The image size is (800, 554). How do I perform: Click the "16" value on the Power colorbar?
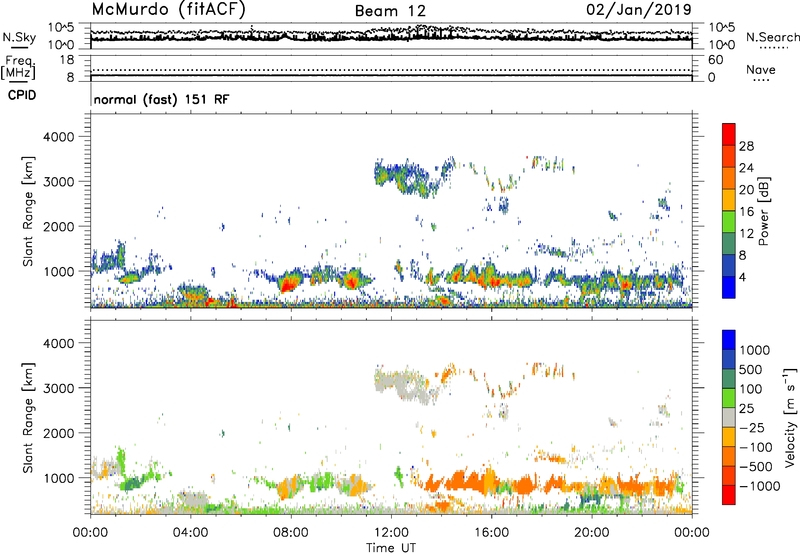point(746,212)
